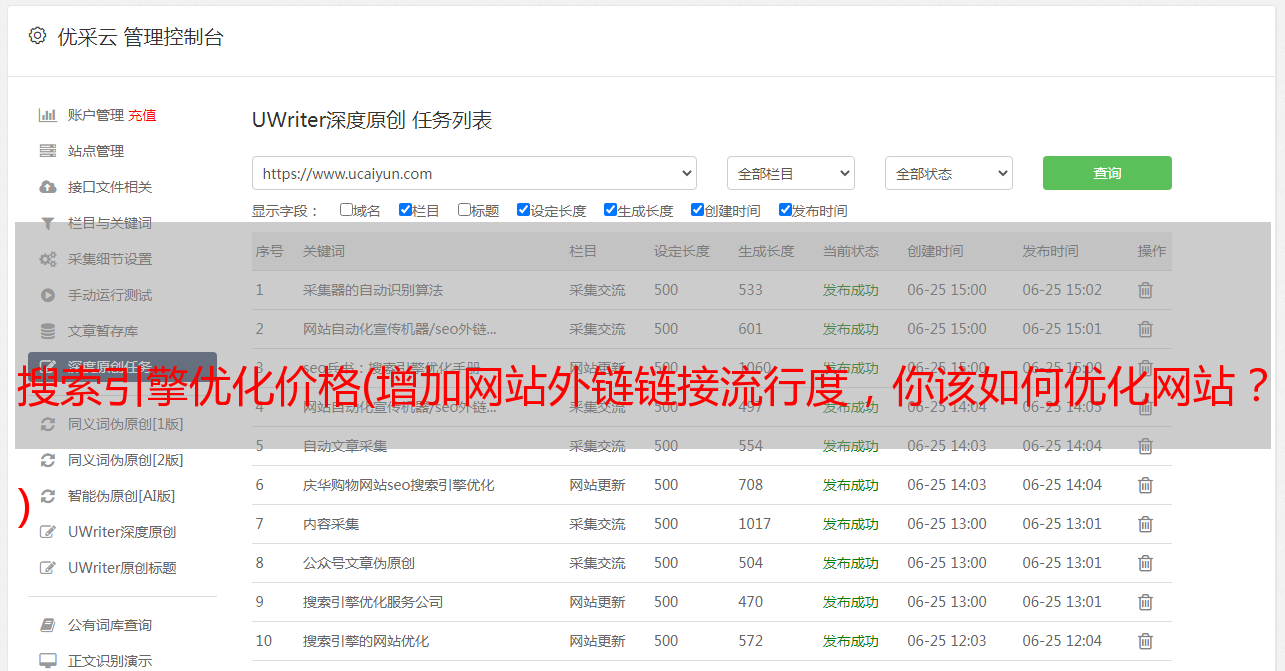Enable the 域名 display field checkbox
The image size is (1285, 671).
(346, 210)
